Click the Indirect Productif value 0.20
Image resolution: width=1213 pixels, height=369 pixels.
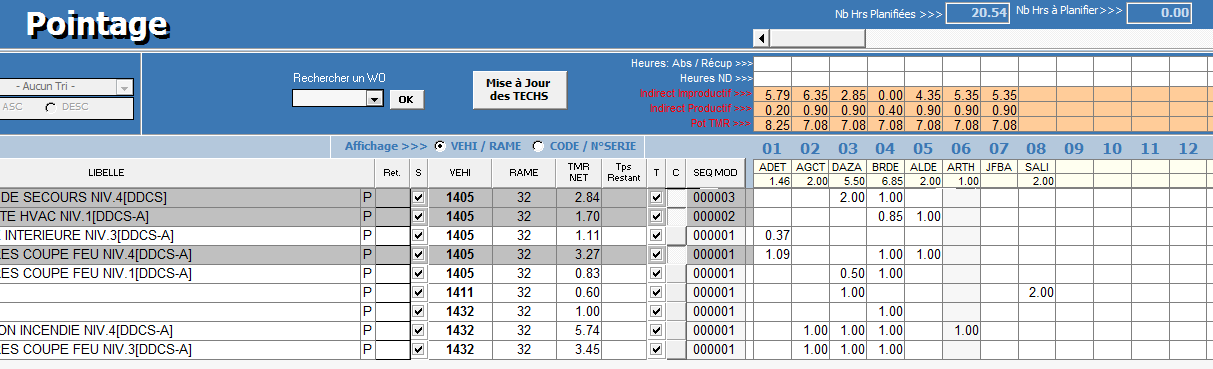tap(772, 109)
